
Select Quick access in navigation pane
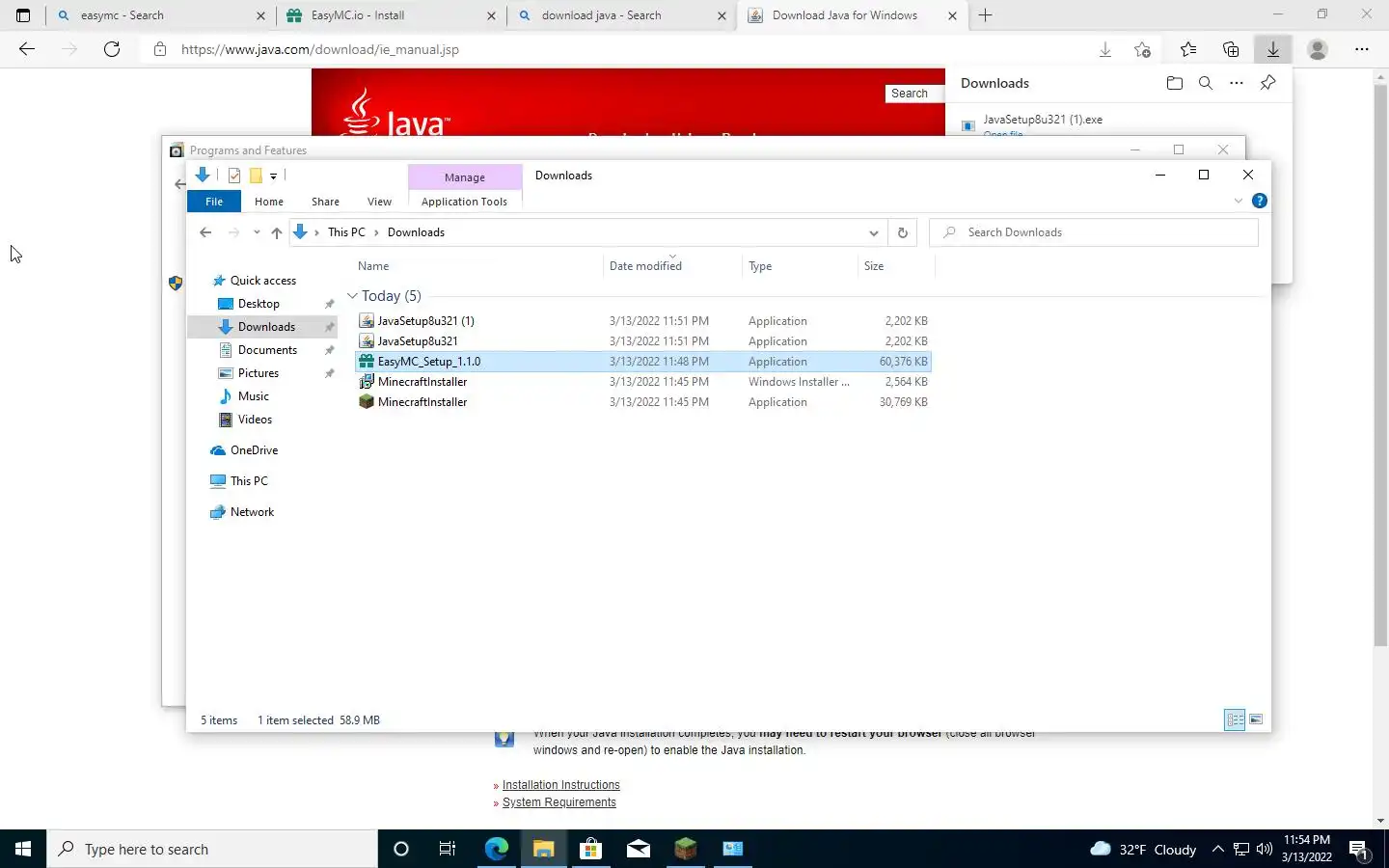(x=262, y=281)
